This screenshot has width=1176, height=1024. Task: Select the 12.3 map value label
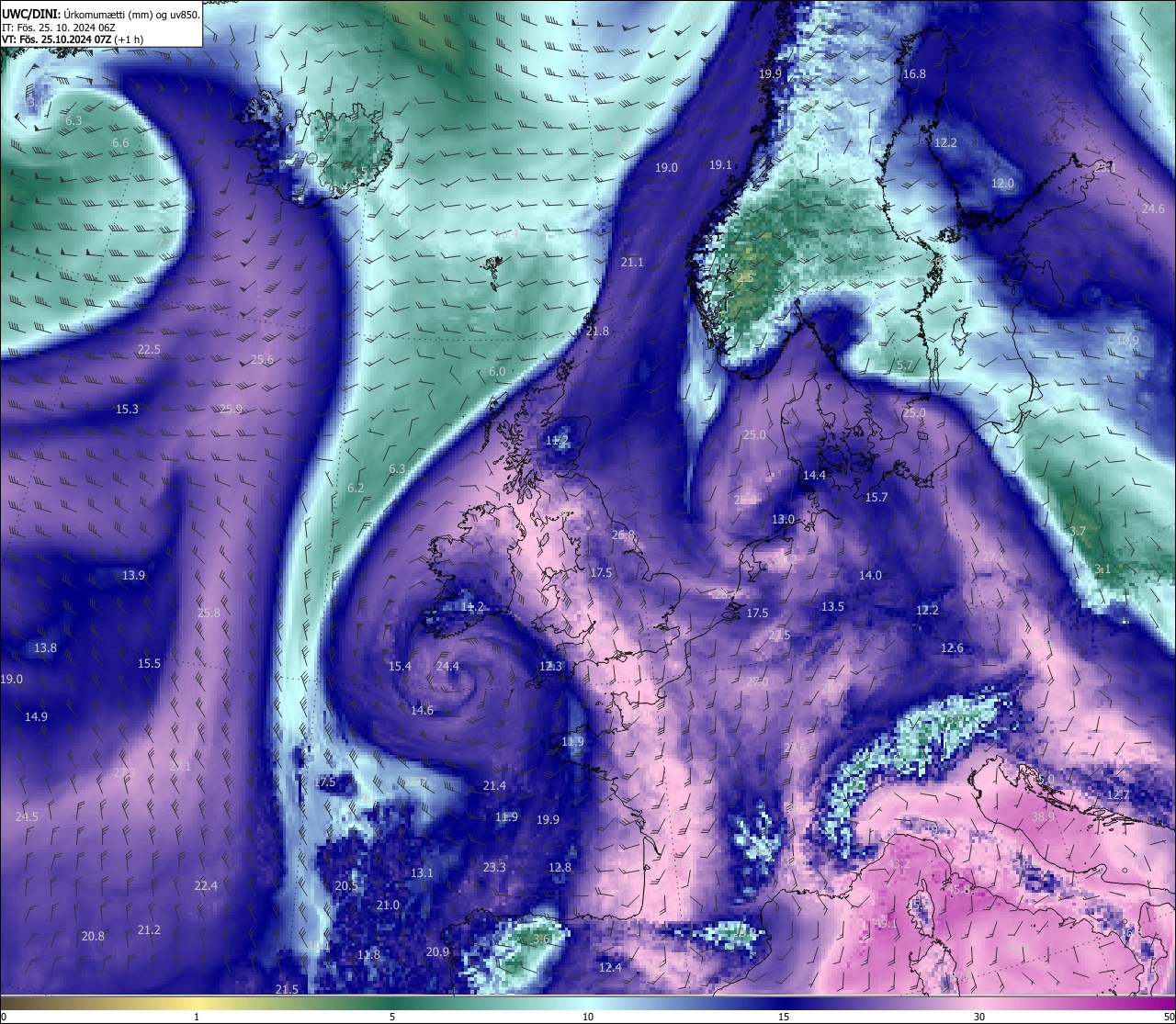coord(550,667)
